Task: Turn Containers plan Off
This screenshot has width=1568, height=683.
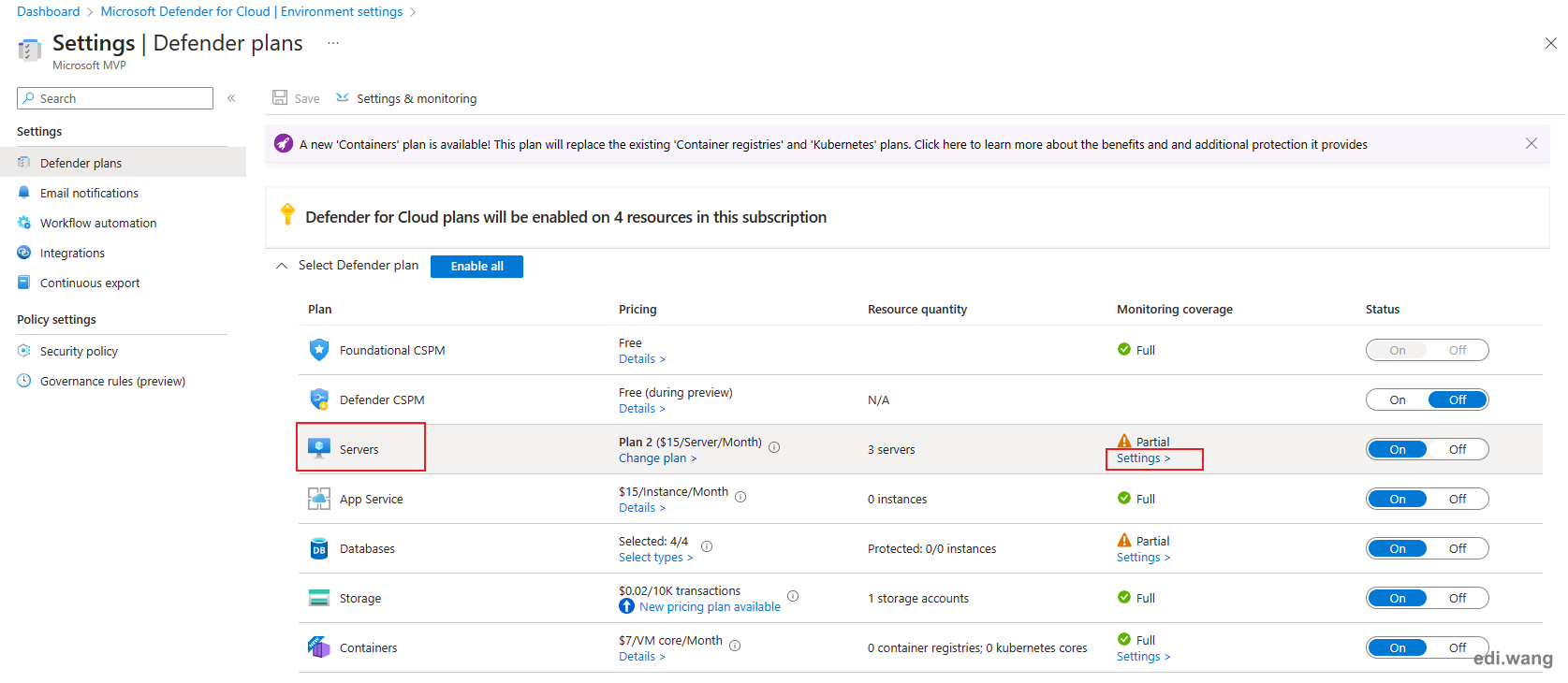Action: 1458,647
